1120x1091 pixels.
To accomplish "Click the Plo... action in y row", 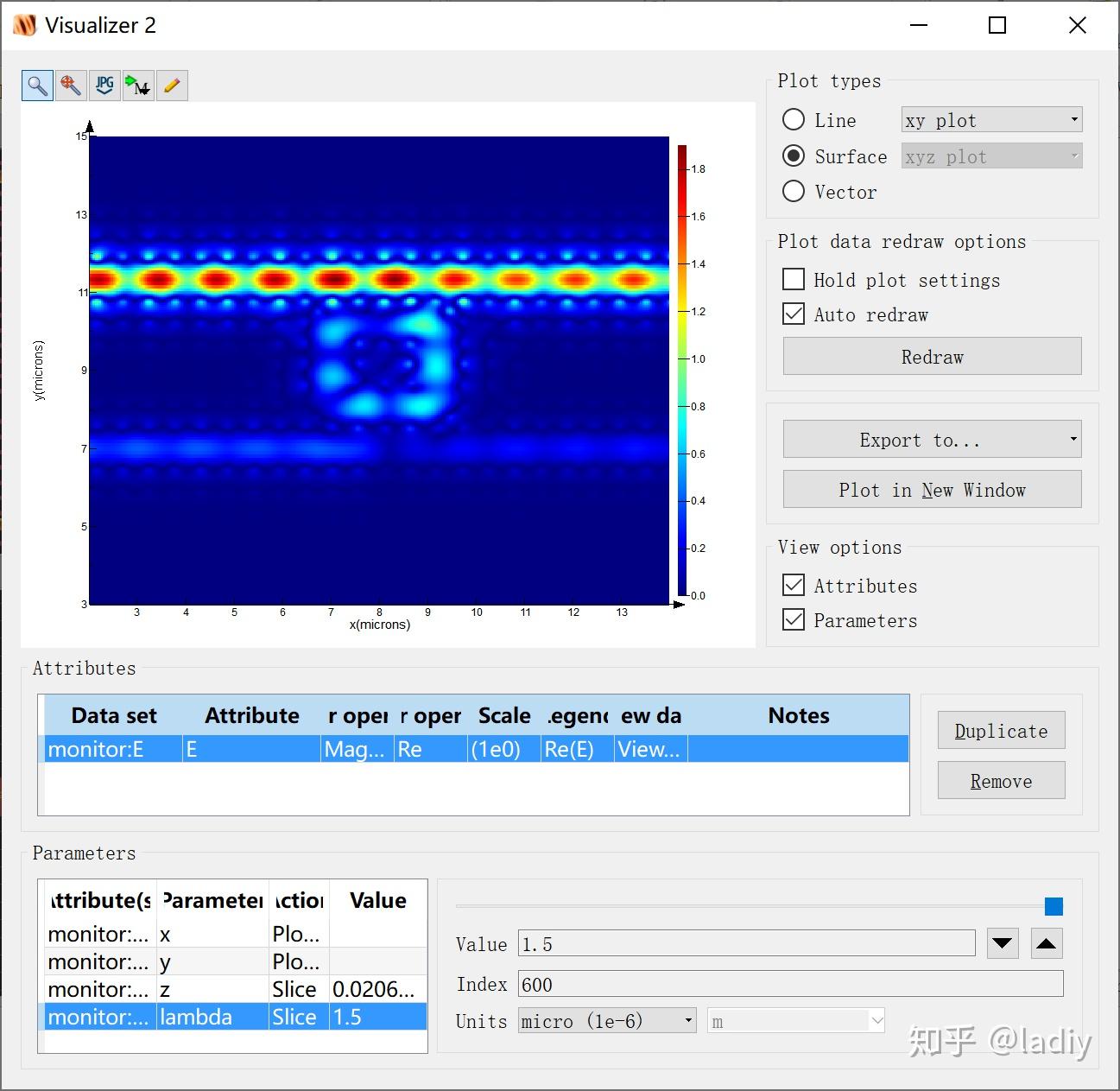I will point(299,961).
